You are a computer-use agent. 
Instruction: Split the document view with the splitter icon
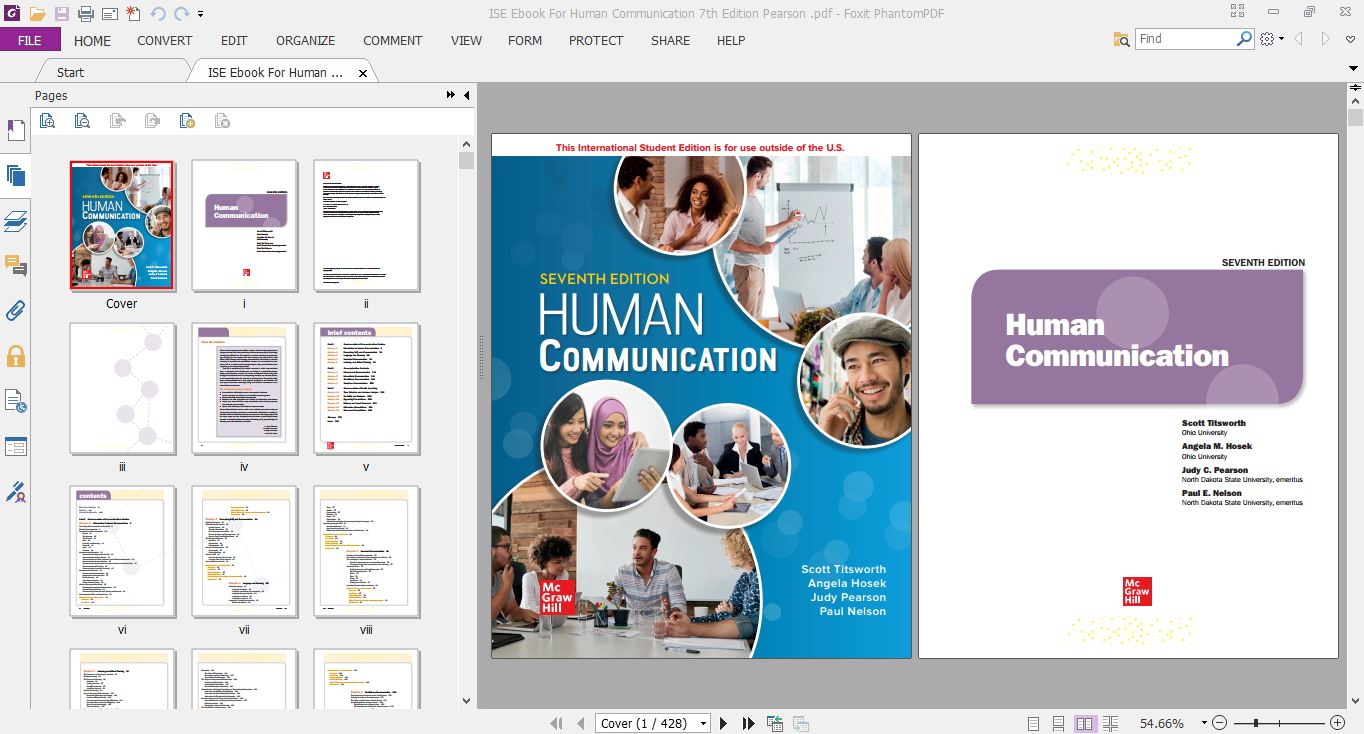click(1354, 89)
